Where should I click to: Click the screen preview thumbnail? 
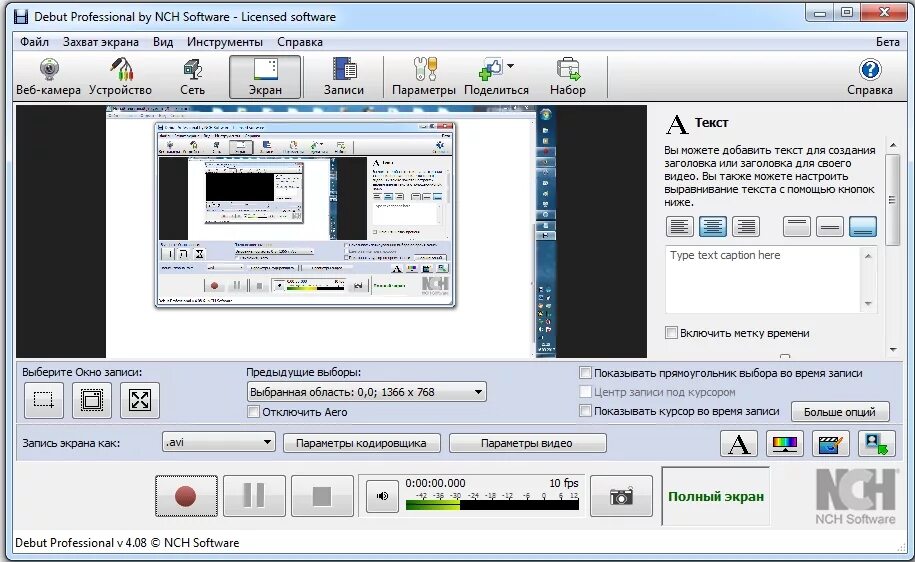tap(331, 231)
